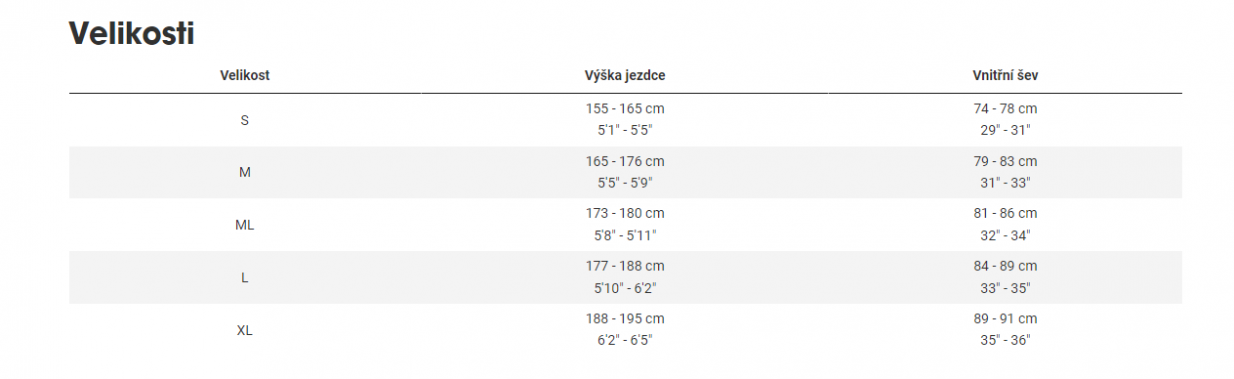Click the Velikosti heading
The width and height of the screenshot is (1234, 379).
(131, 33)
